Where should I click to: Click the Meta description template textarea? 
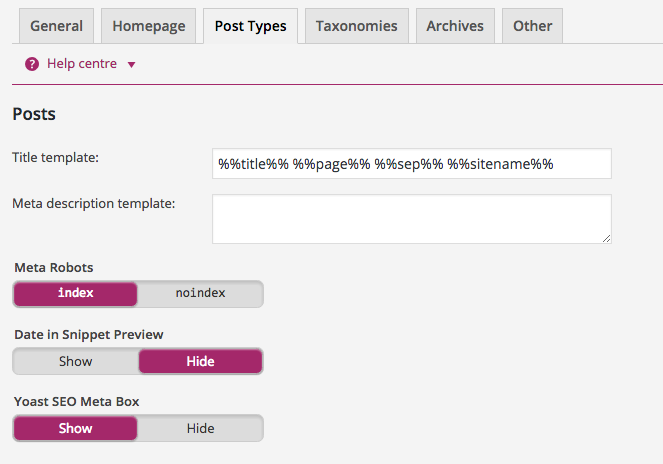click(411, 218)
